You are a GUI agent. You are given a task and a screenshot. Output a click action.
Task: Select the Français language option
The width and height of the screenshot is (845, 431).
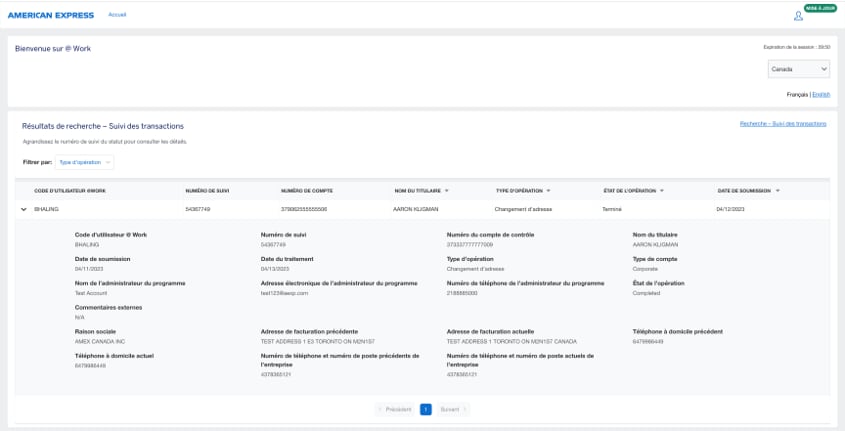[x=797, y=94]
